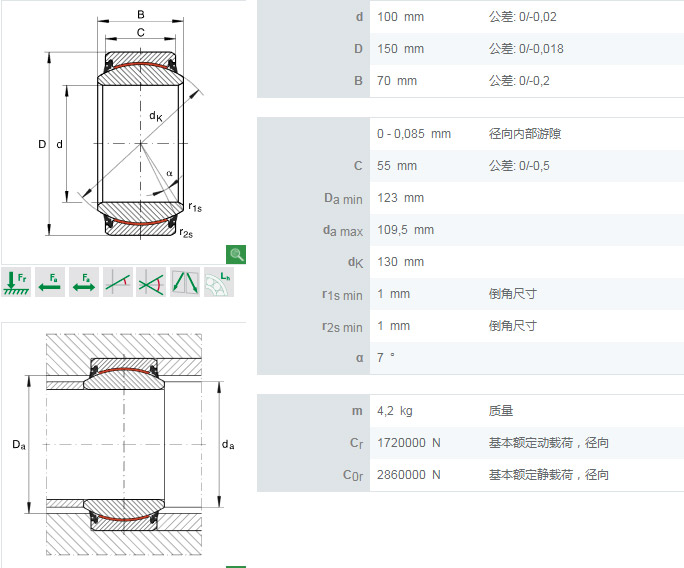Click the α value 7 °
The image size is (684, 568).
click(386, 358)
